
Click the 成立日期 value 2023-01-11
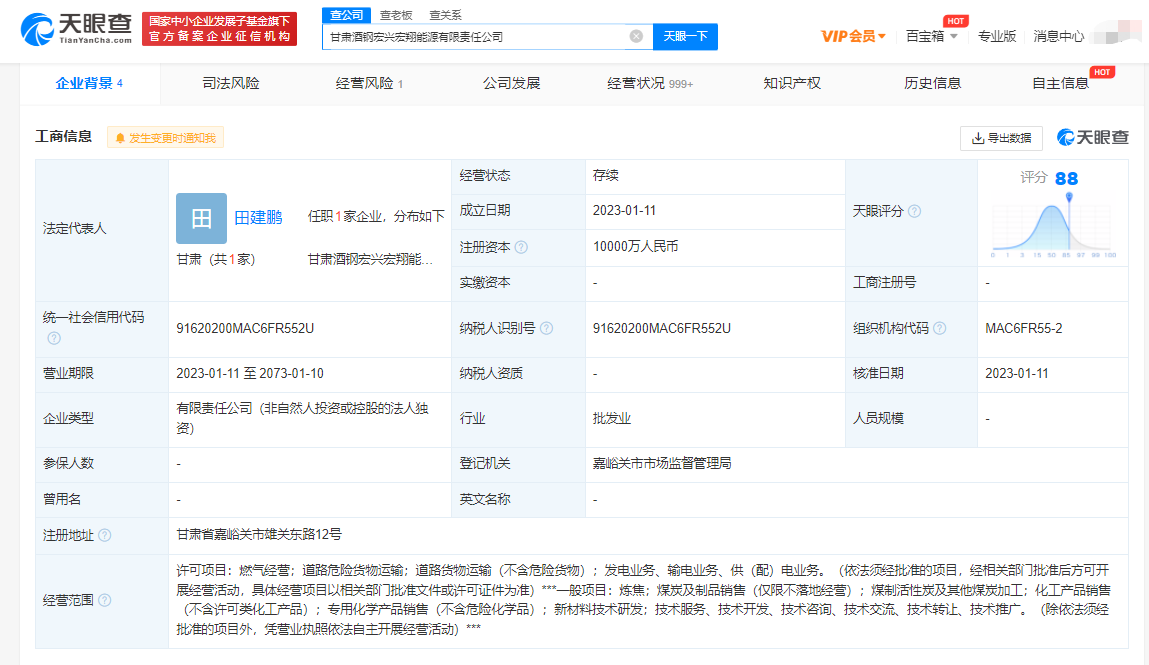coord(624,211)
